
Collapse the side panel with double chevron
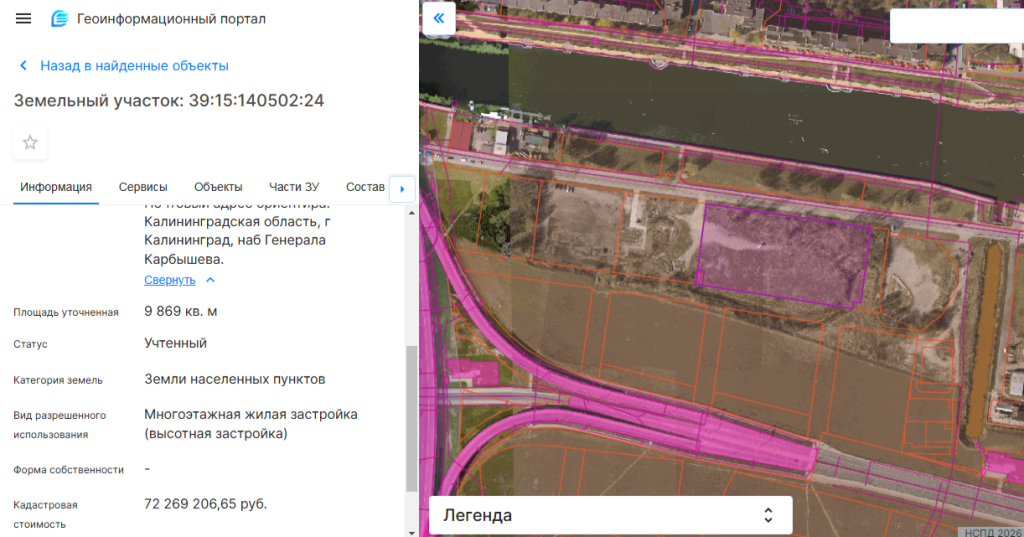(x=439, y=18)
